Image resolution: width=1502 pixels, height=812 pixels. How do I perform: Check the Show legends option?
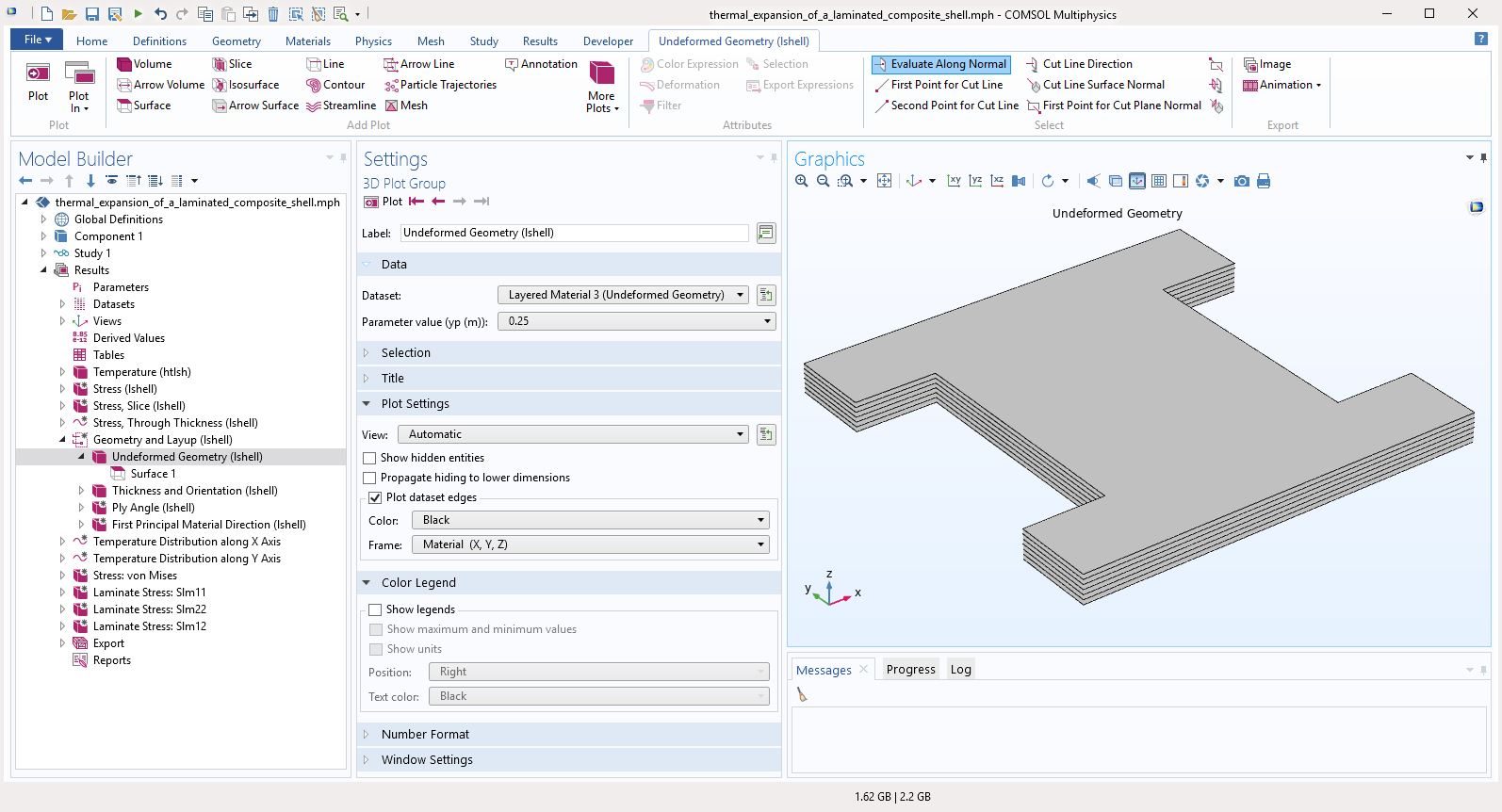tap(375, 609)
